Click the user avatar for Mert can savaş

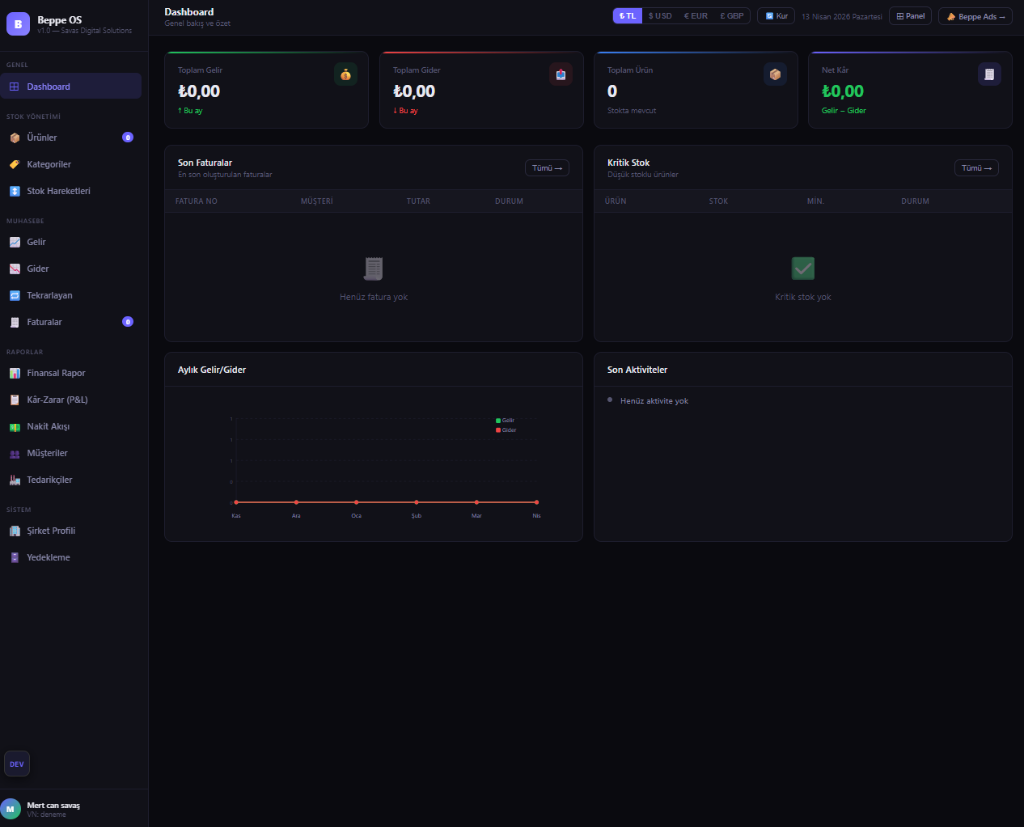11,808
